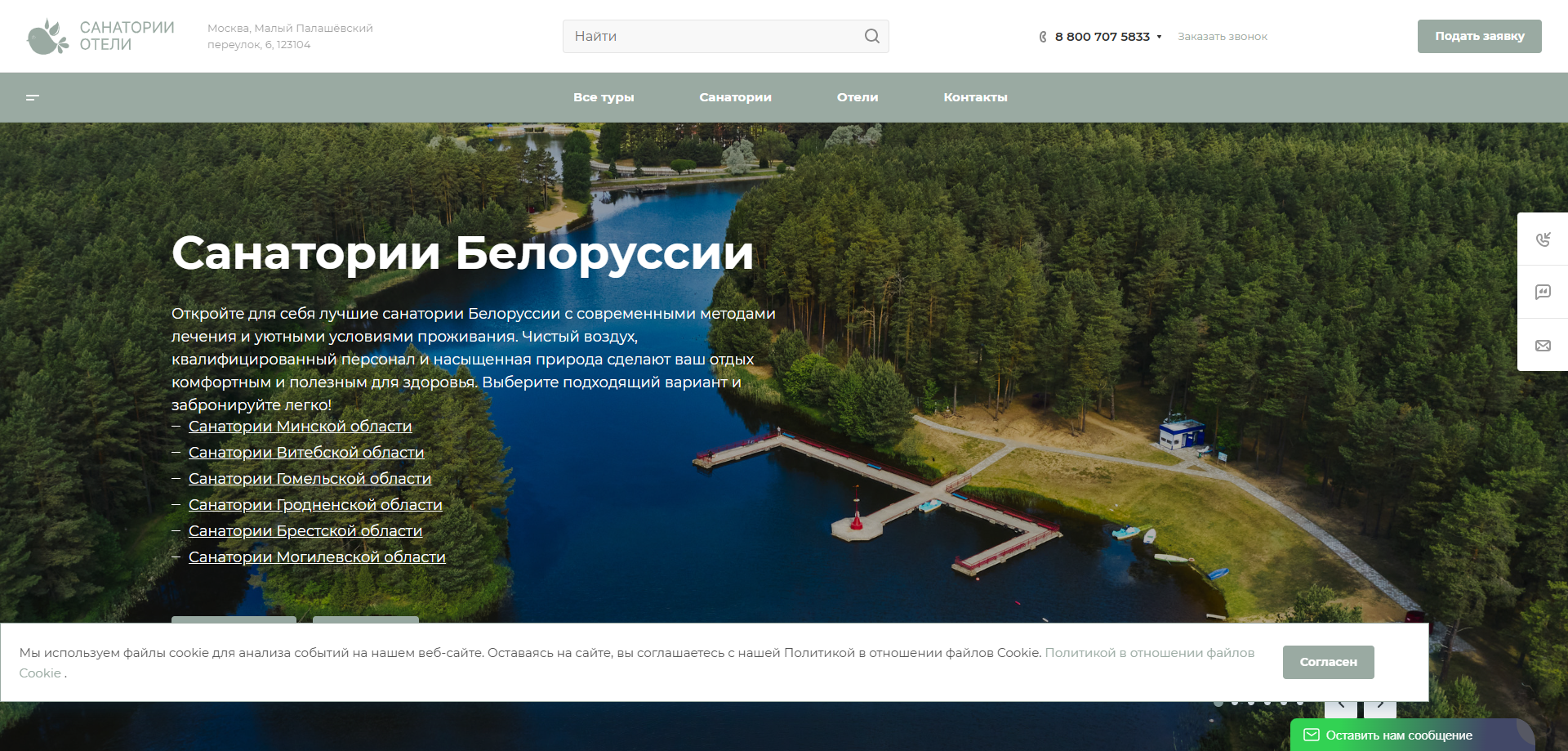Open the Отели menu item
The width and height of the screenshot is (1568, 751).
[x=857, y=97]
